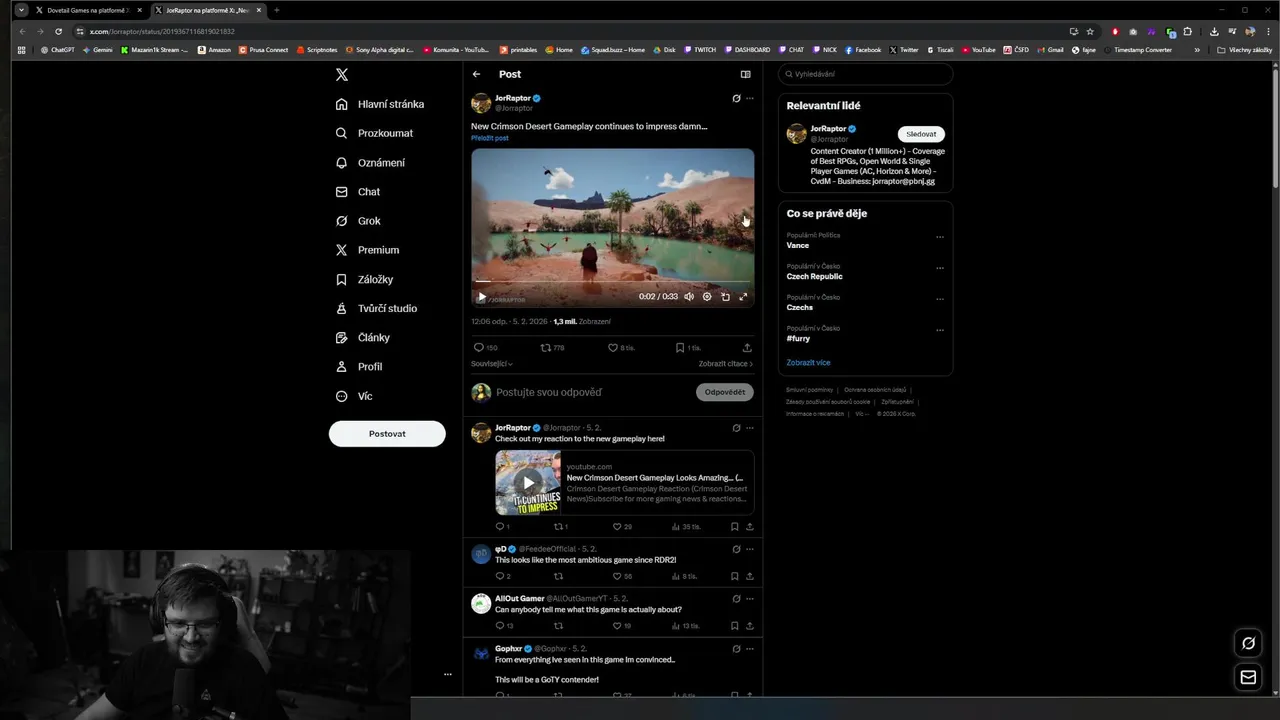Repost the main post (778)

tap(545, 348)
